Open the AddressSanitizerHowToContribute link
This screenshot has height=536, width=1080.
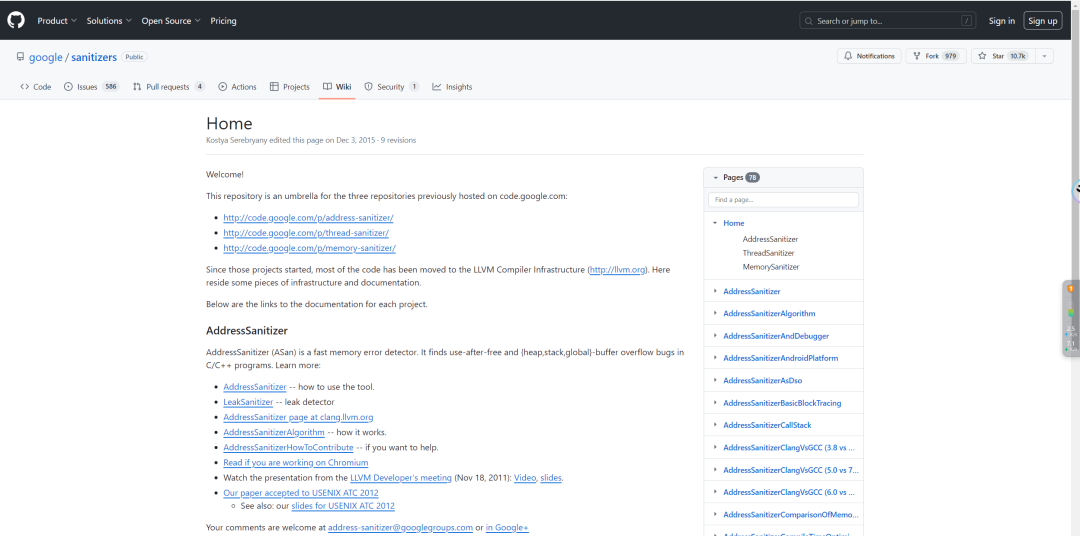(x=288, y=448)
